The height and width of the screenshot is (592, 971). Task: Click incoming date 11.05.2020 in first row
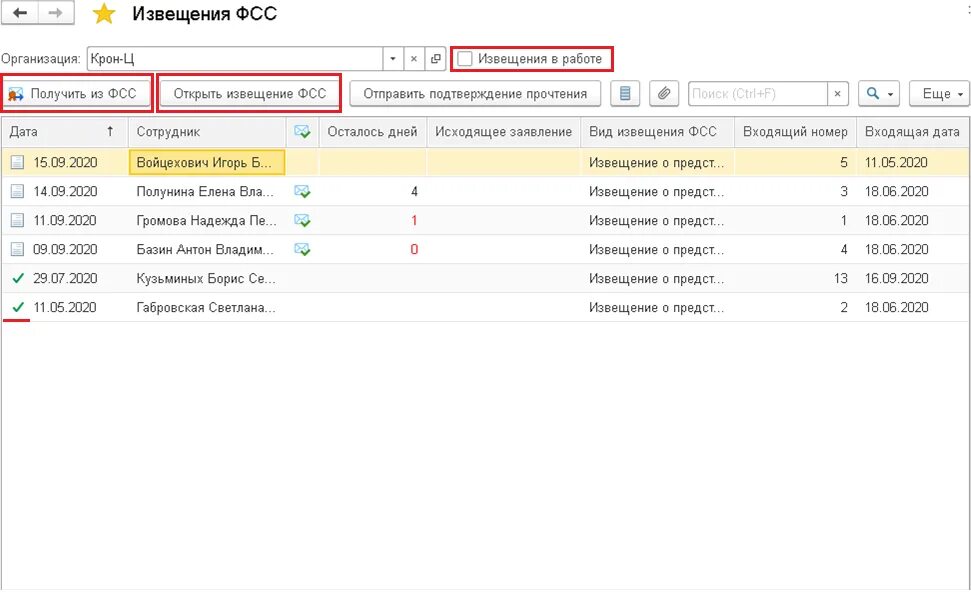896,162
